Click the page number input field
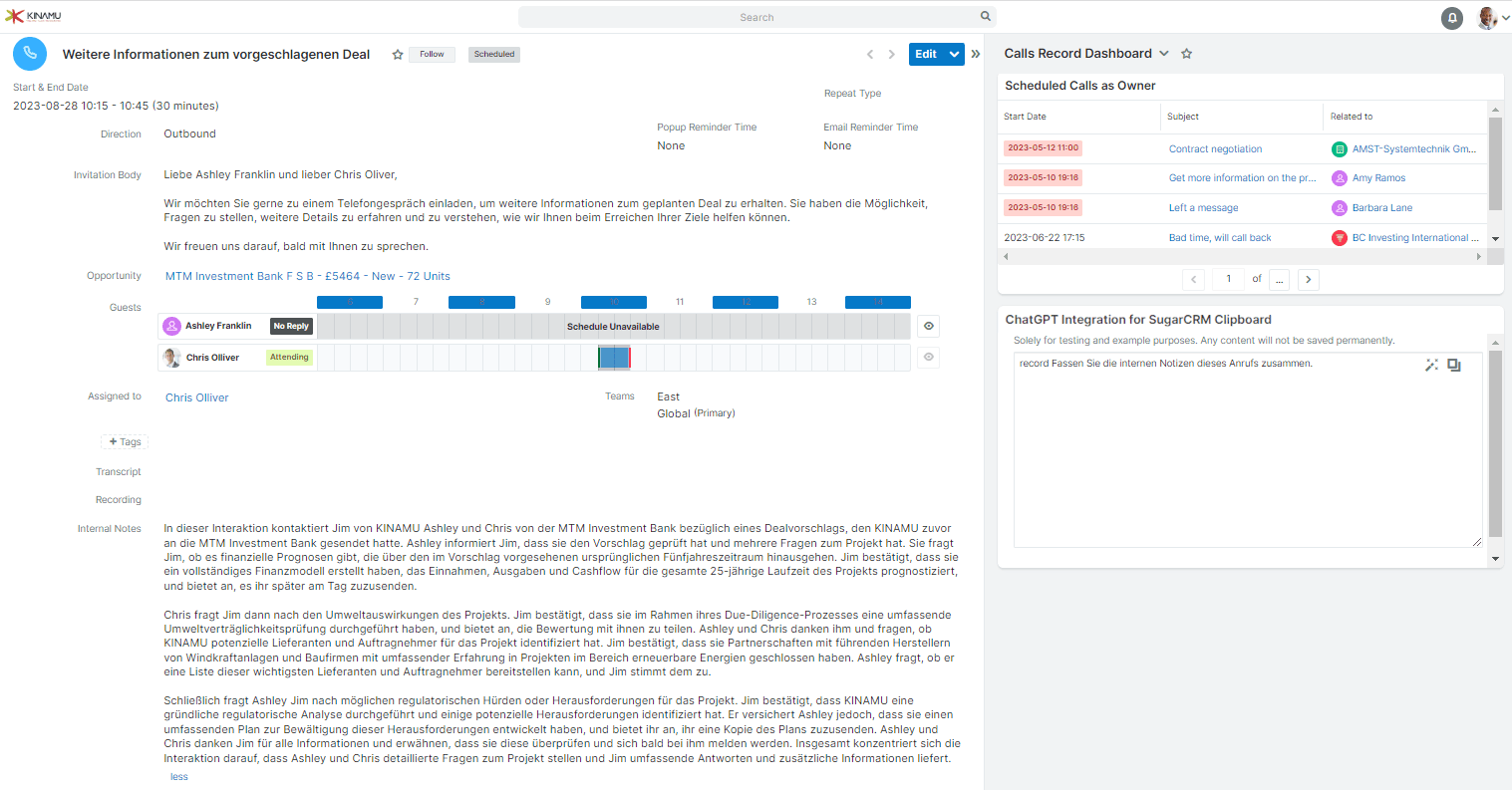The image size is (1512, 790). coord(1228,279)
